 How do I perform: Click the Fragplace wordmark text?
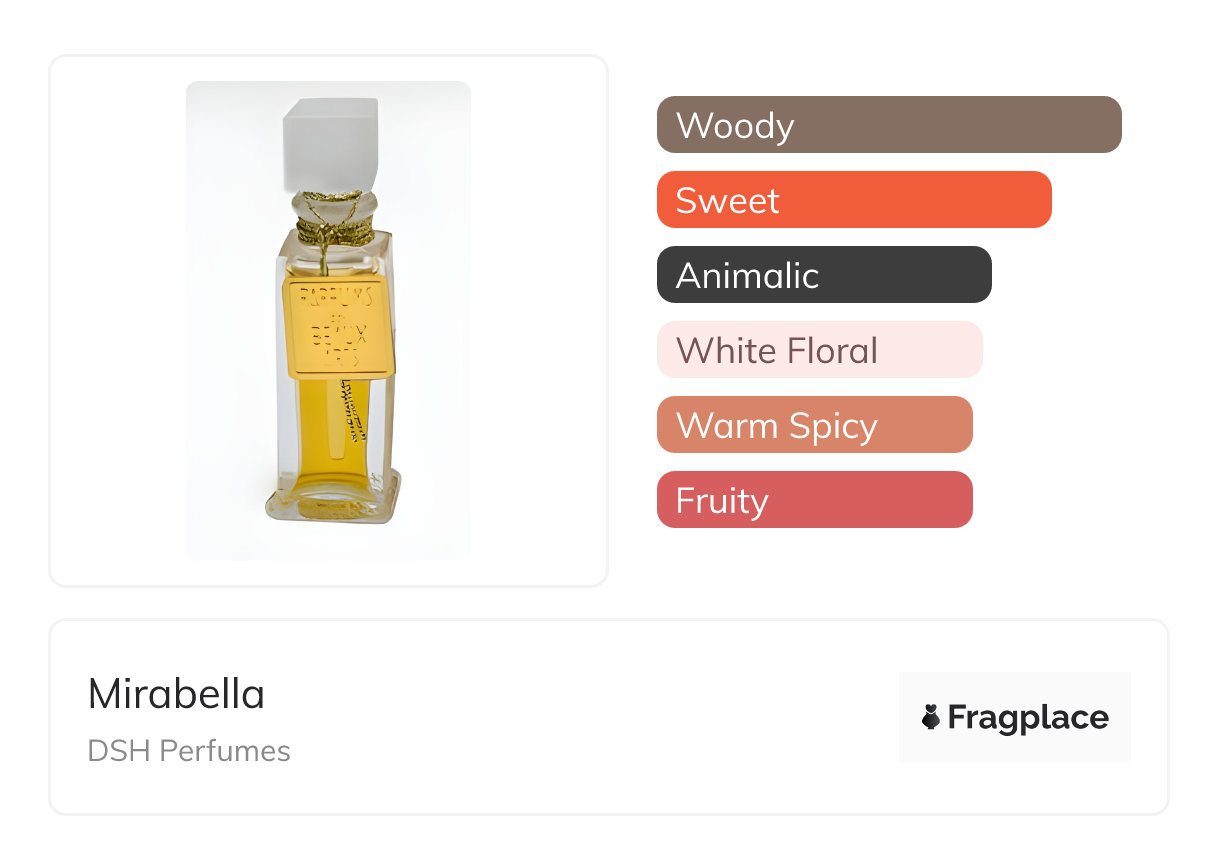1028,717
